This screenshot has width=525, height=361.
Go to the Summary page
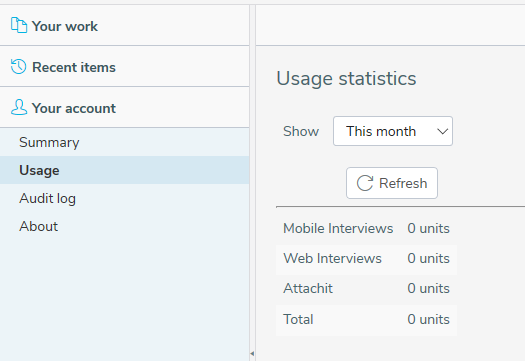pyautogui.click(x=125, y=142)
